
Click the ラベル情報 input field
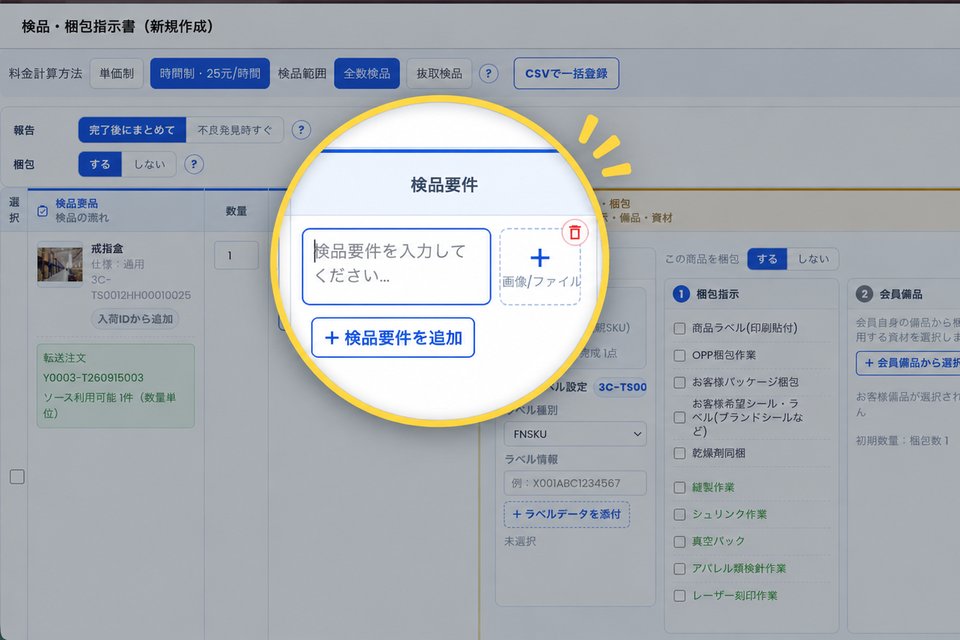(x=575, y=483)
